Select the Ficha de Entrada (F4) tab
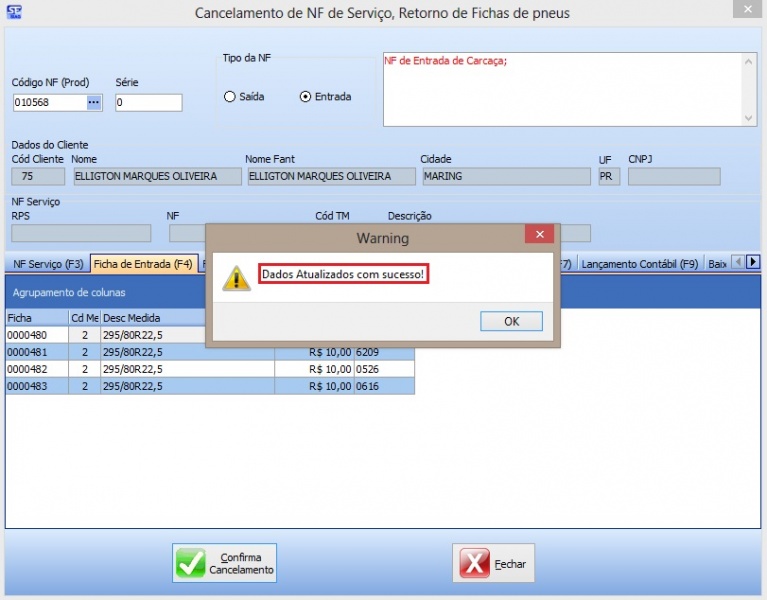Screen dimensions: 767x600 tap(142, 265)
